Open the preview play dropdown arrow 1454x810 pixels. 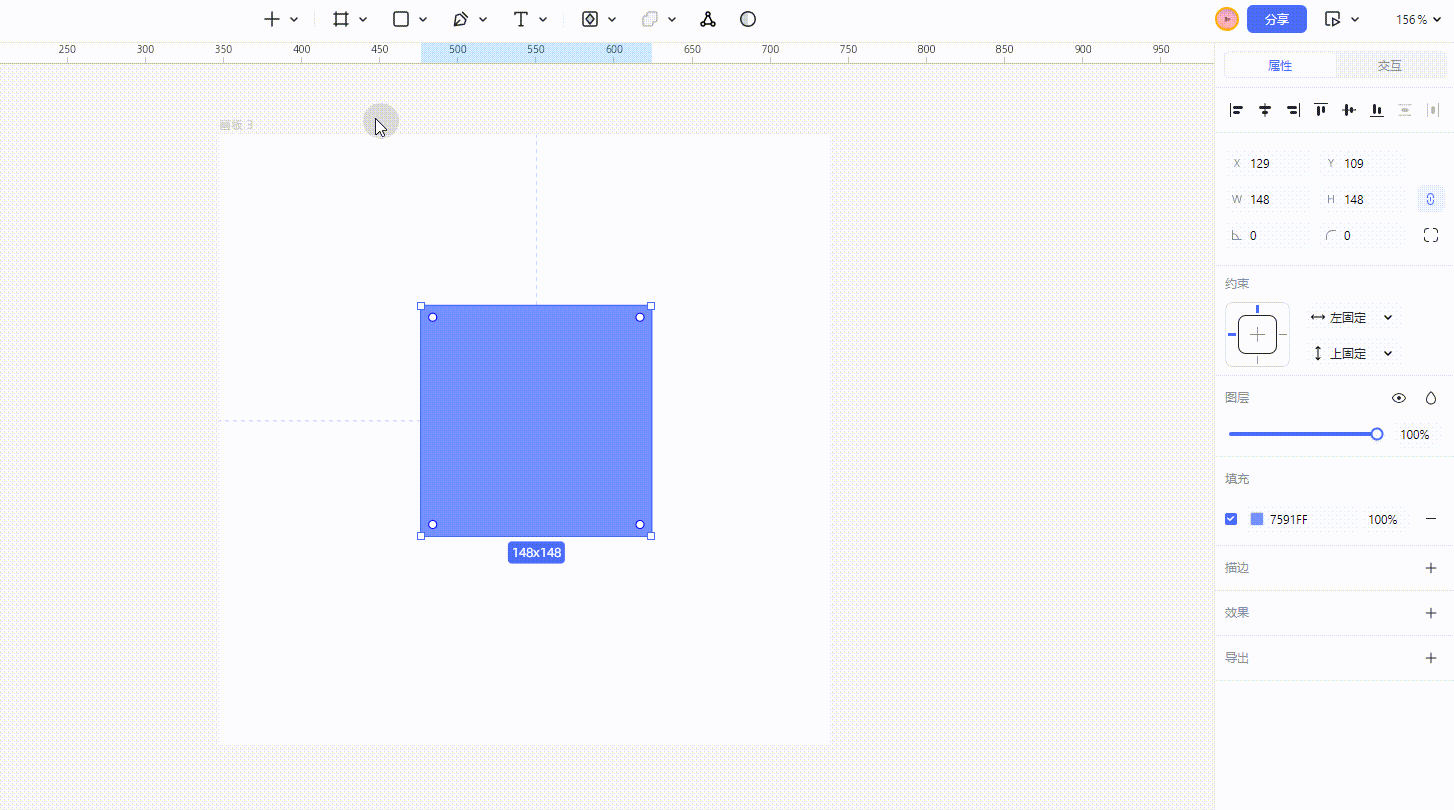tap(1355, 20)
